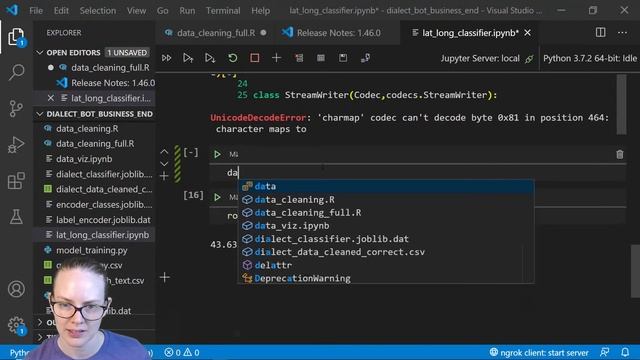Close the lat_long_classifier.ipynb tab
This screenshot has width=640, height=360.
528,33
